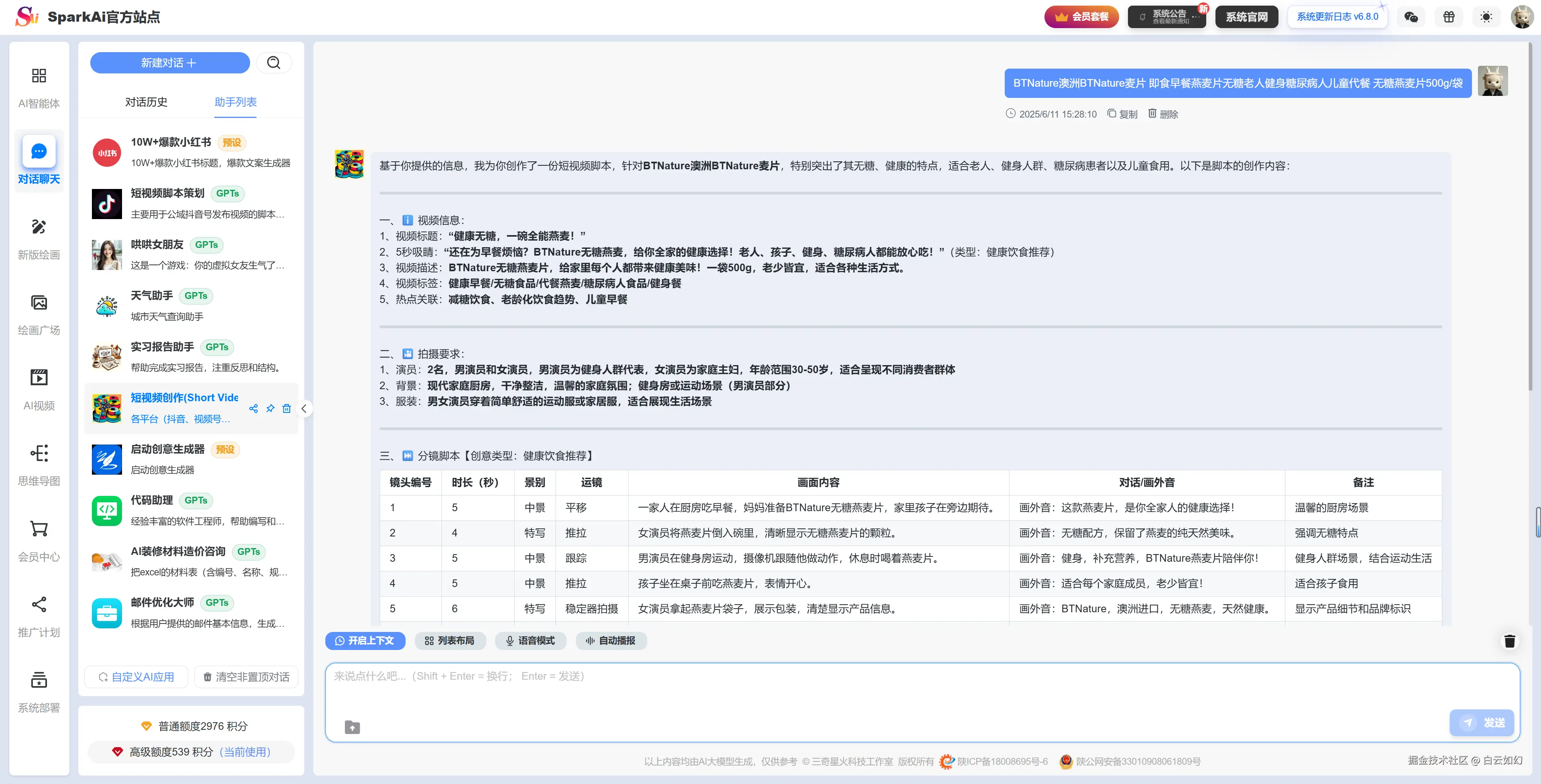Viewport: 1541px width, 784px height.
Task: Toggle the 开启上下文 context switch
Action: (x=365, y=640)
